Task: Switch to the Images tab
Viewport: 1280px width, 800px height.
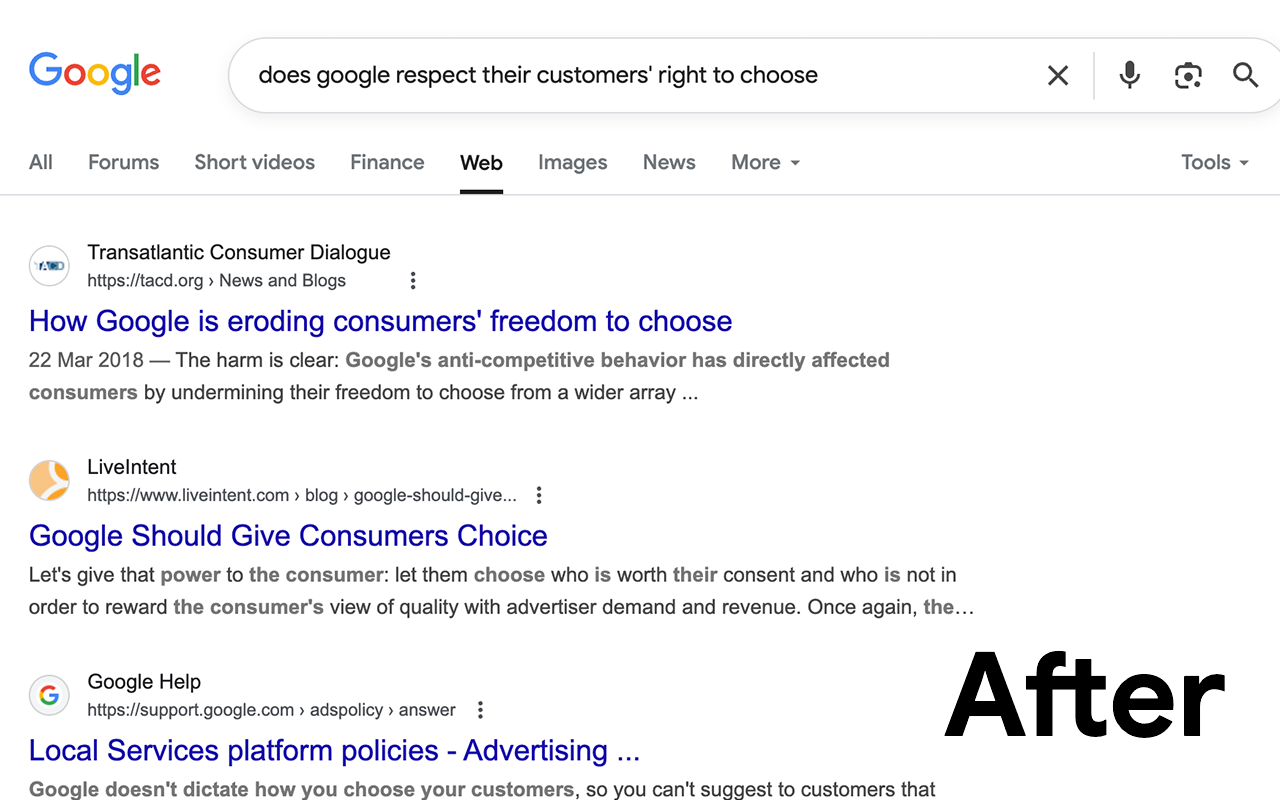Action: (x=572, y=162)
